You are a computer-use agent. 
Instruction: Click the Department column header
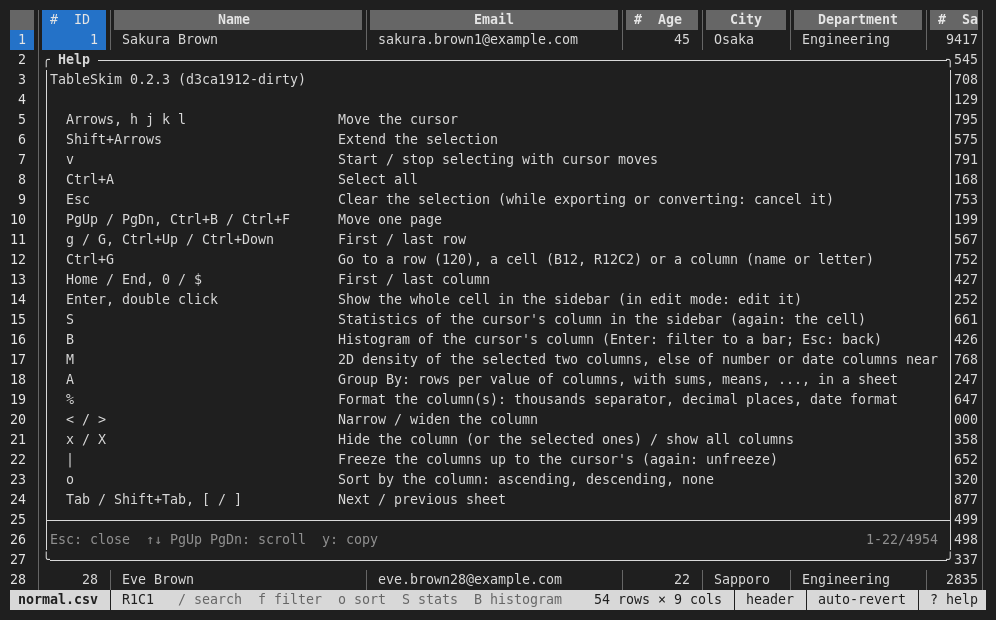coord(858,20)
